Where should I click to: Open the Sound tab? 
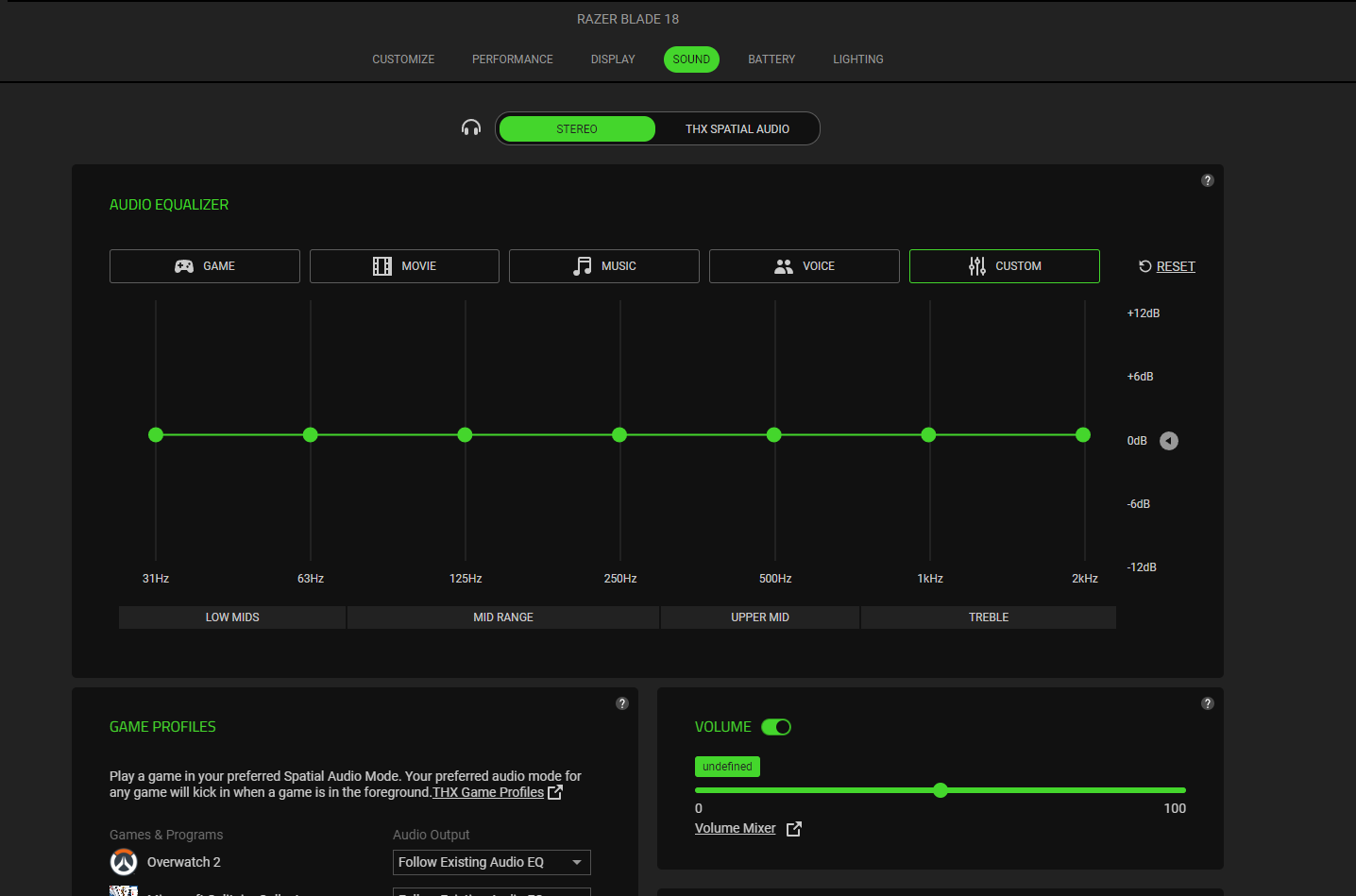[691, 59]
